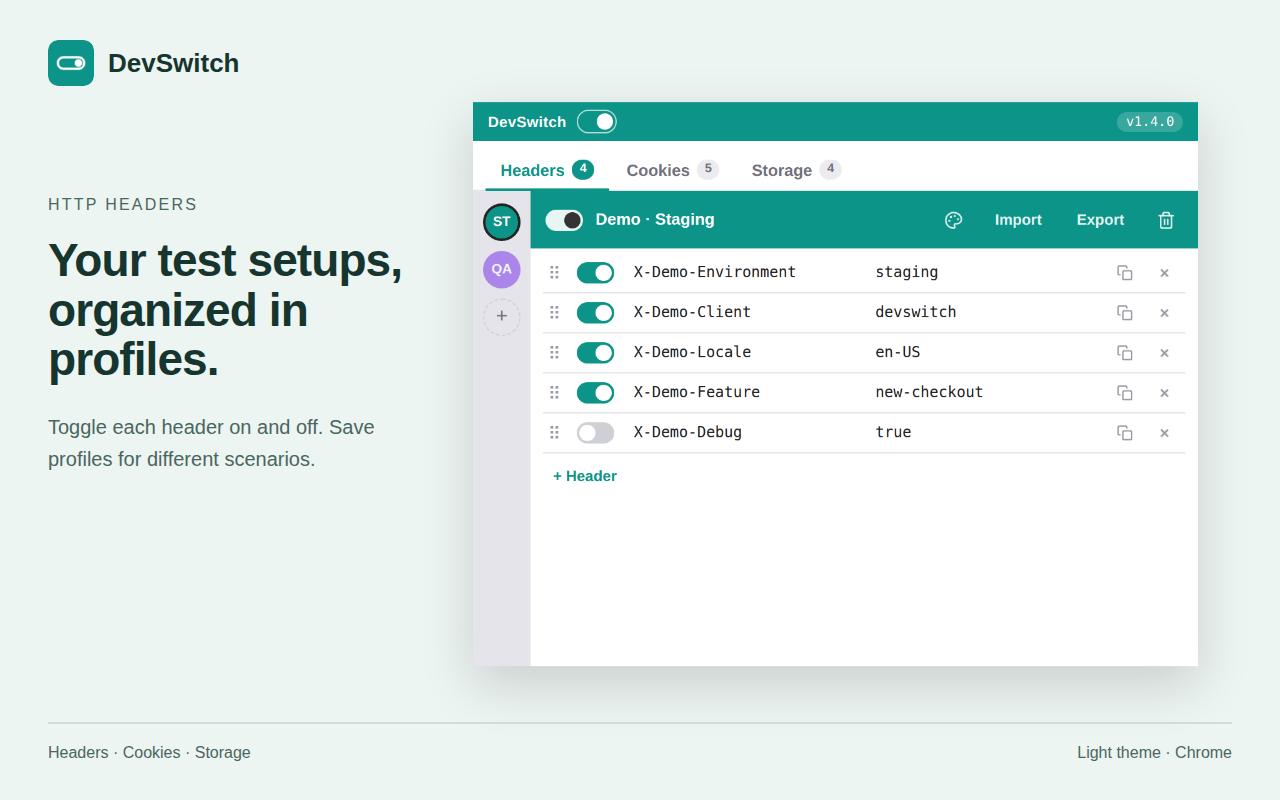Remove the X-Demo-Debug header
The height and width of the screenshot is (800, 1280).
click(1164, 433)
